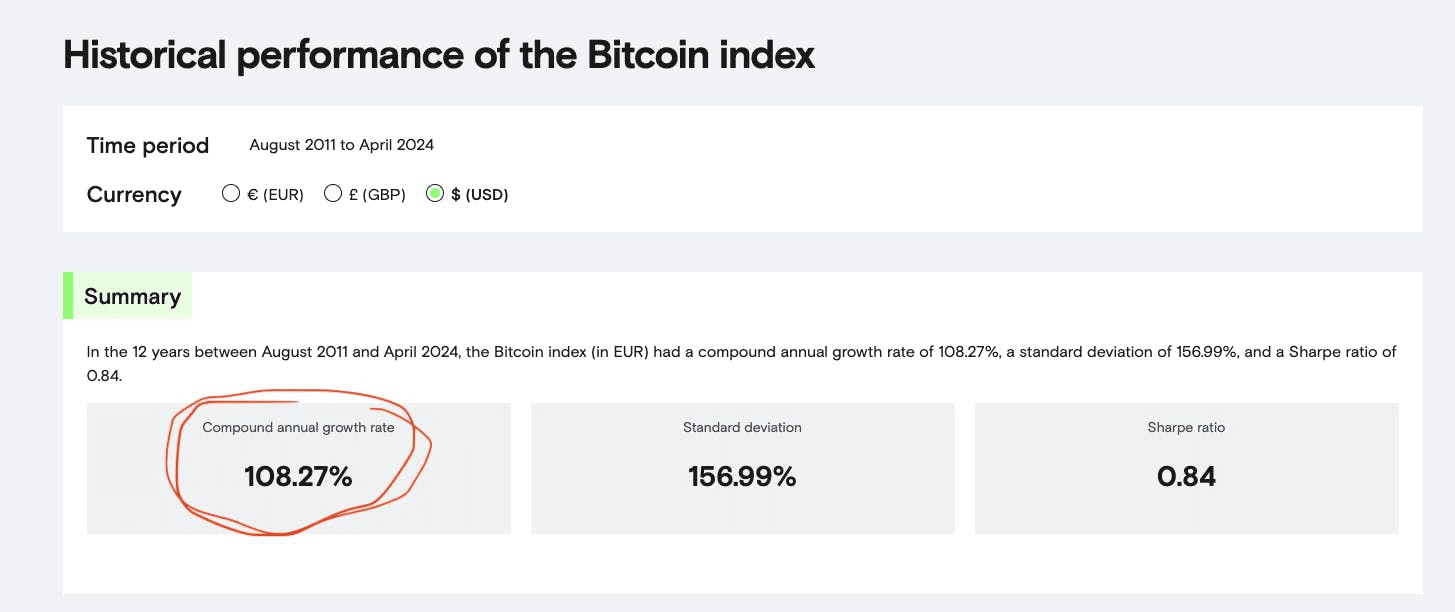The width and height of the screenshot is (1455, 612).
Task: Click the "Sharpe ratio" card label
Action: [x=1186, y=428]
